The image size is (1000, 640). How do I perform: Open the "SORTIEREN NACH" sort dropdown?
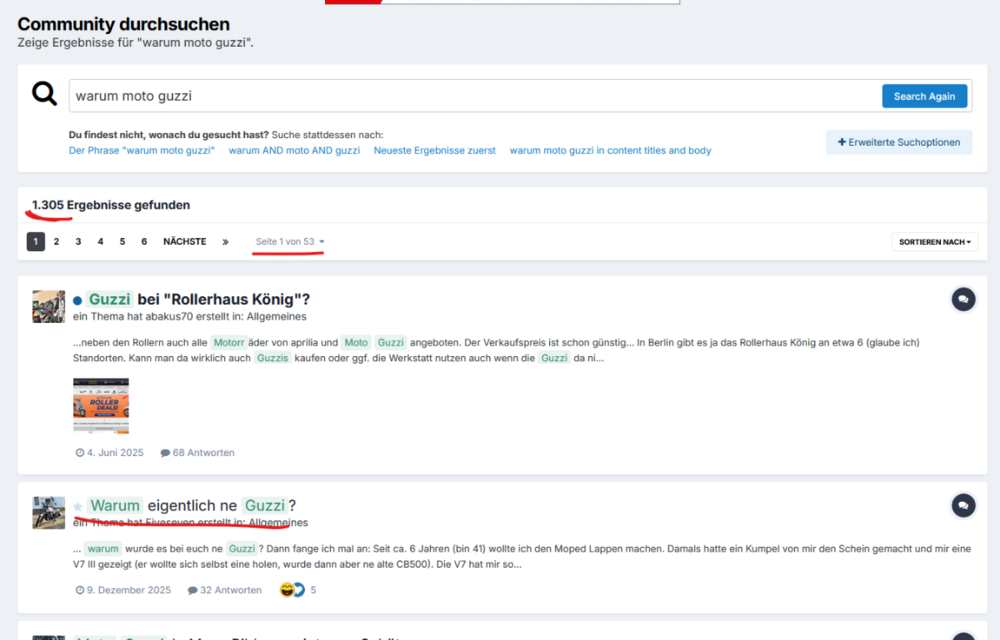pos(934,241)
